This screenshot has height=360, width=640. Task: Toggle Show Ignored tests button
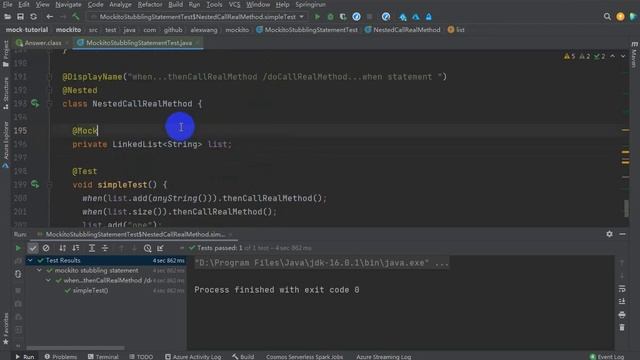[x=46, y=248]
